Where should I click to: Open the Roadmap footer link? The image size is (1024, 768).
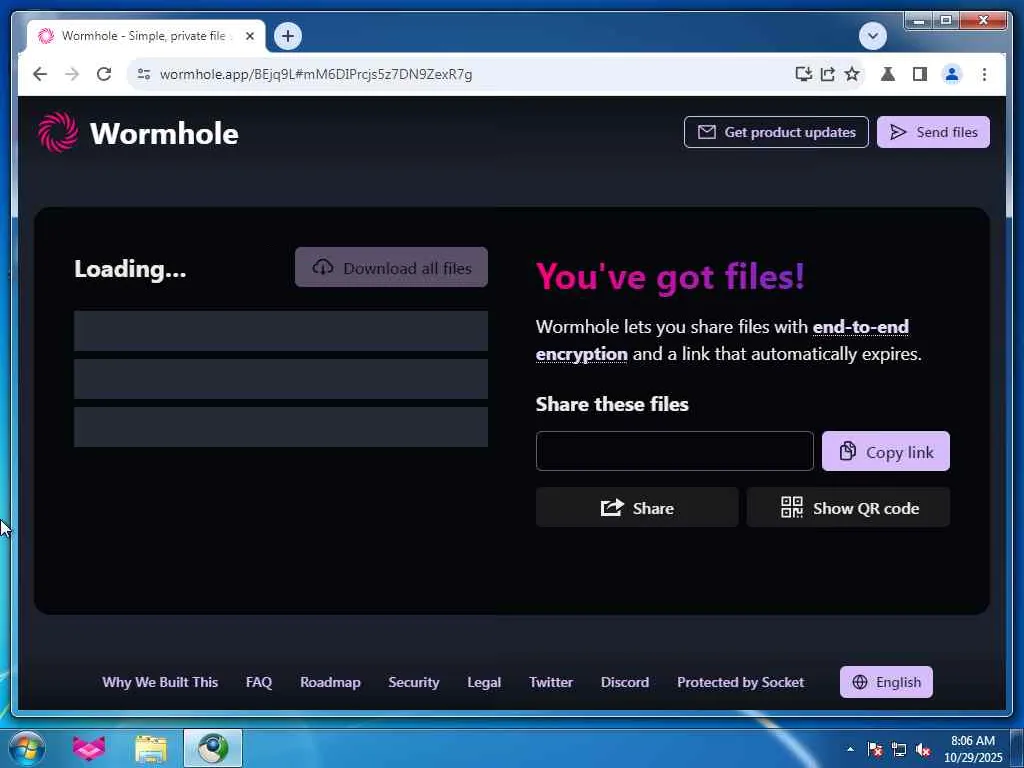(x=330, y=682)
